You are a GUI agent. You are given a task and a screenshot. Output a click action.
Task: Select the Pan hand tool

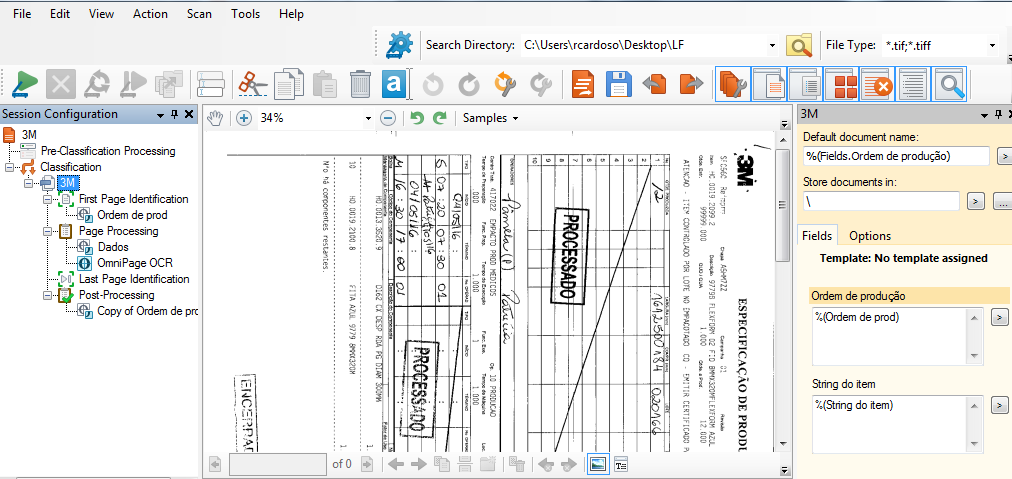point(215,118)
